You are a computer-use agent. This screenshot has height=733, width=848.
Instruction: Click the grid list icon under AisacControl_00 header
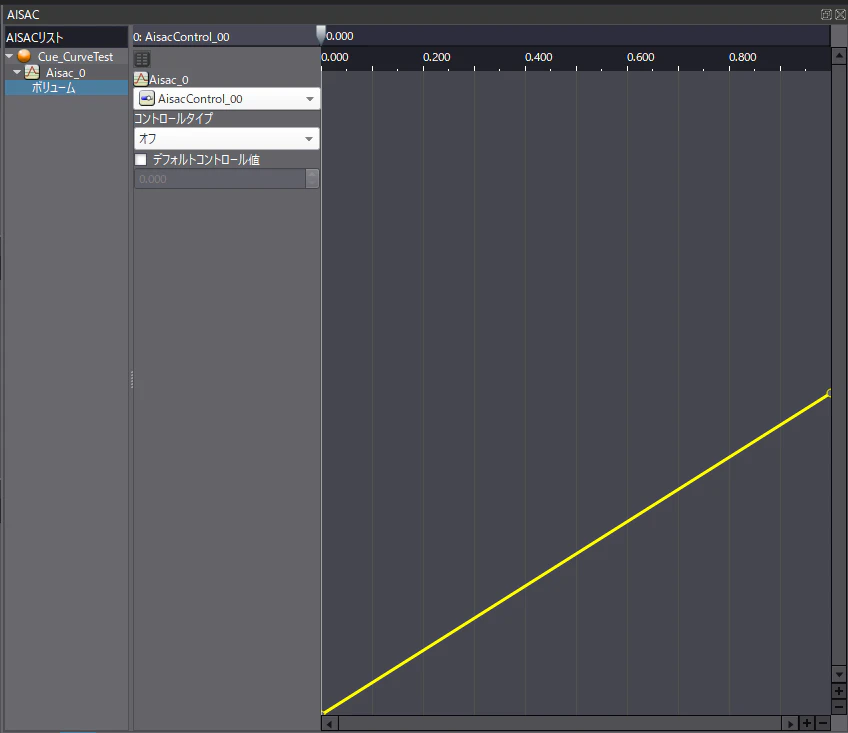click(142, 59)
